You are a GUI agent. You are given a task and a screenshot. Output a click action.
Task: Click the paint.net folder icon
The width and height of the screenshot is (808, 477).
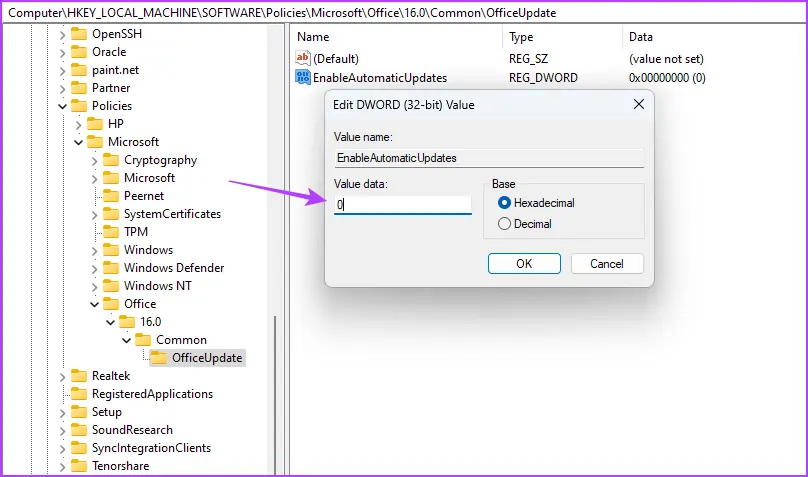click(x=78, y=70)
